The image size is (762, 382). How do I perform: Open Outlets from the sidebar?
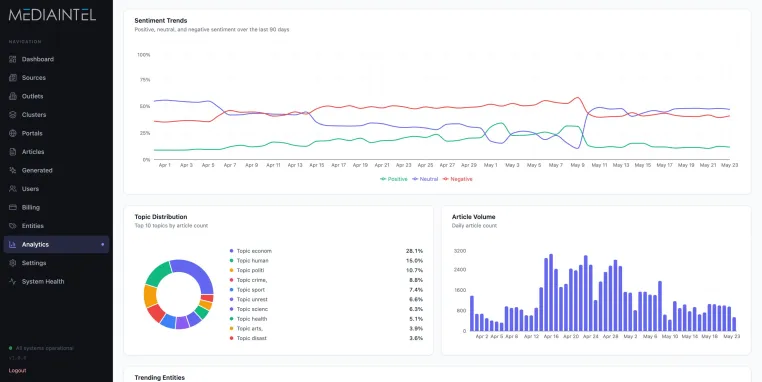[56, 96]
